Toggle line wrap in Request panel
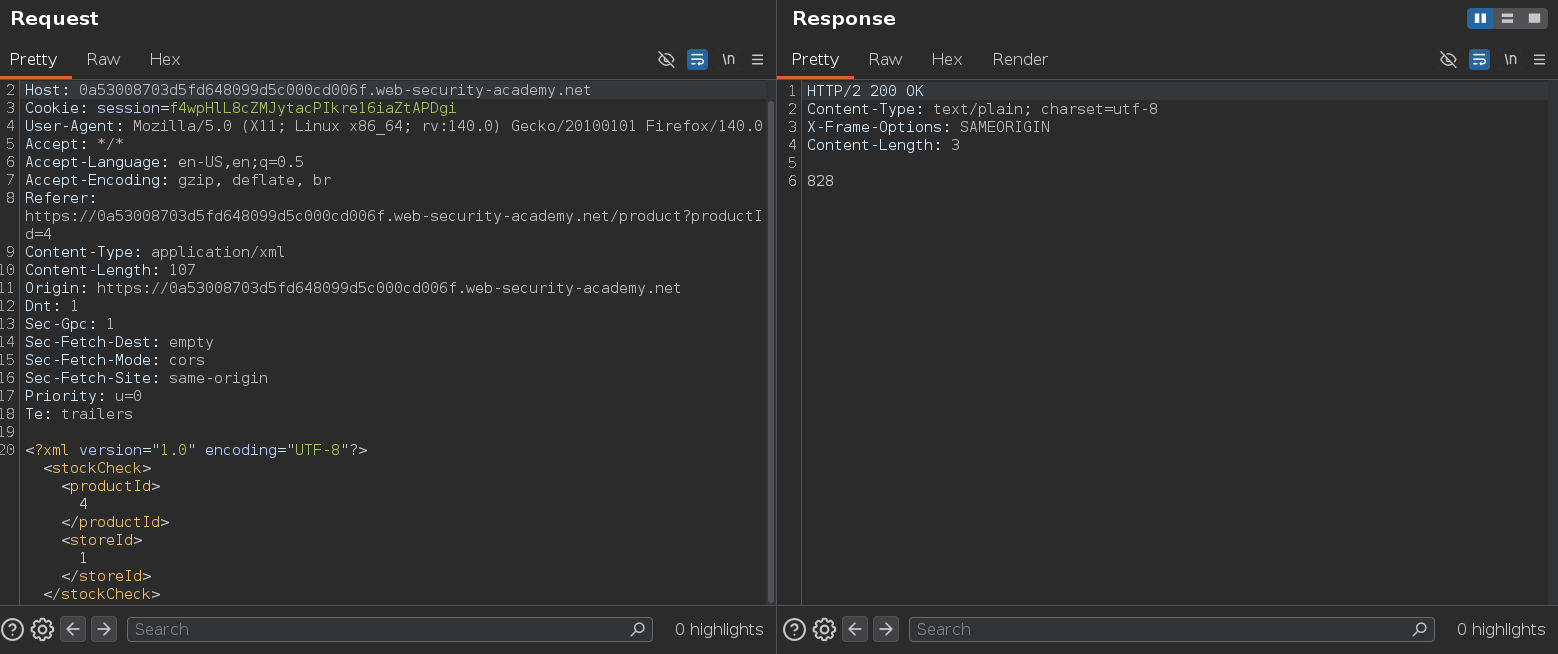 coord(697,59)
